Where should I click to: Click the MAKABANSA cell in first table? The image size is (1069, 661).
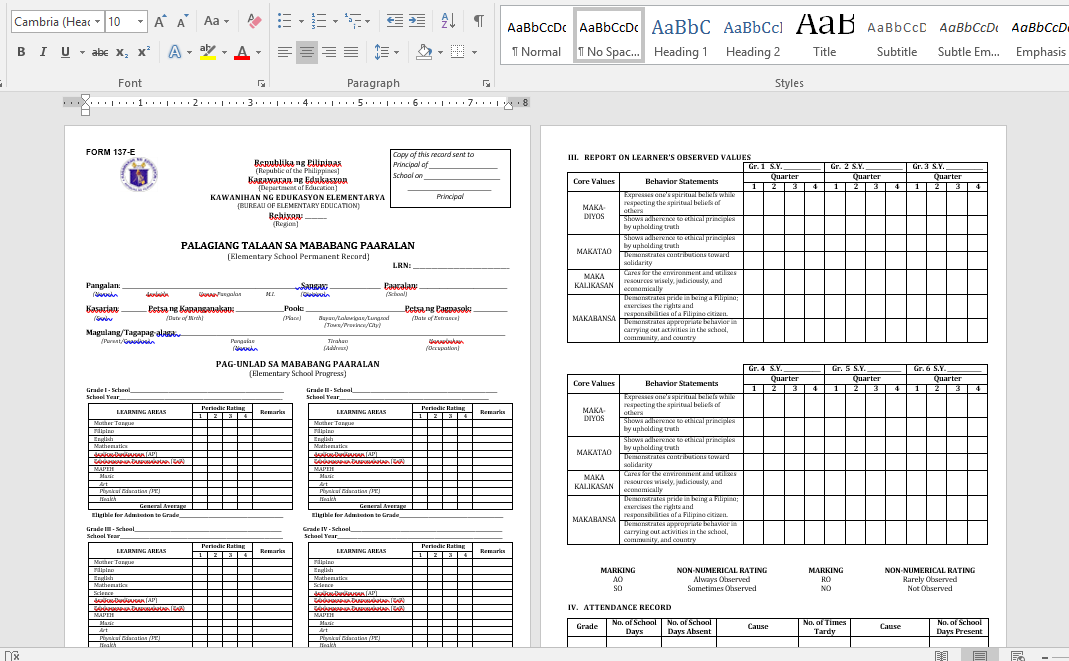click(594, 318)
